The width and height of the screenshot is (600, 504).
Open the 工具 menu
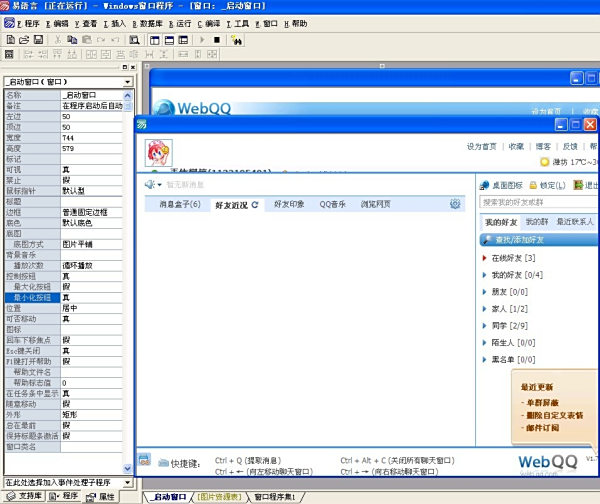pos(238,24)
